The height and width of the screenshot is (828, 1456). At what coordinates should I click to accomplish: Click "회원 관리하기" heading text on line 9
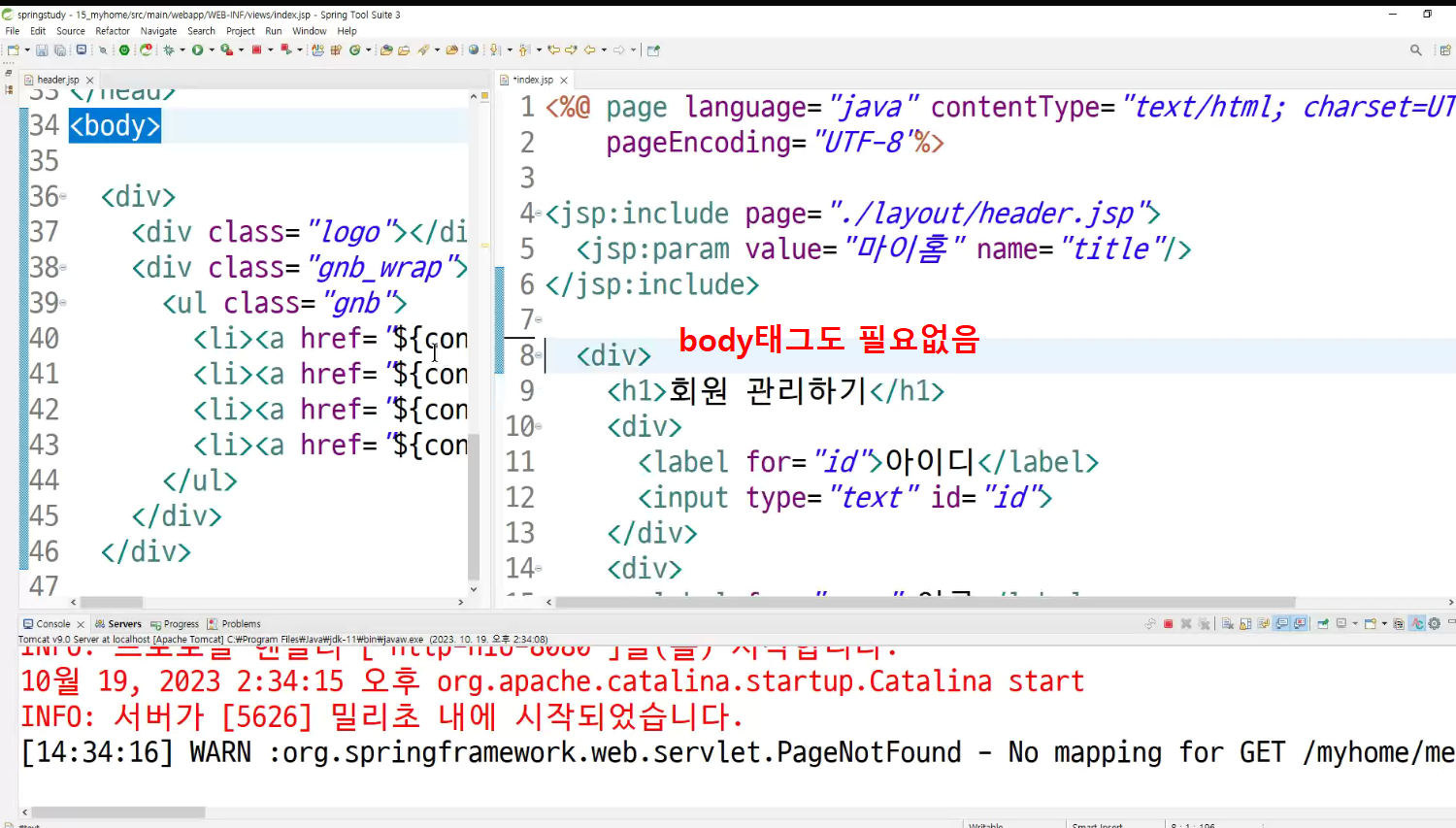[768, 390]
